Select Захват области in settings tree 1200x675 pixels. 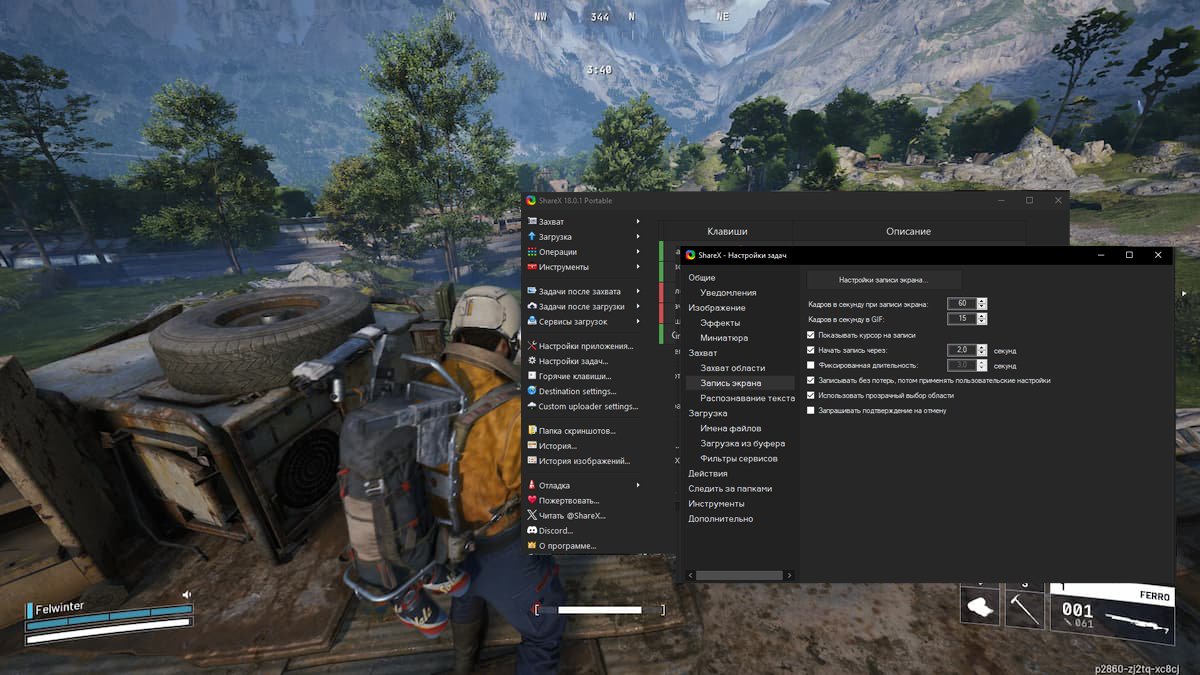(x=732, y=368)
